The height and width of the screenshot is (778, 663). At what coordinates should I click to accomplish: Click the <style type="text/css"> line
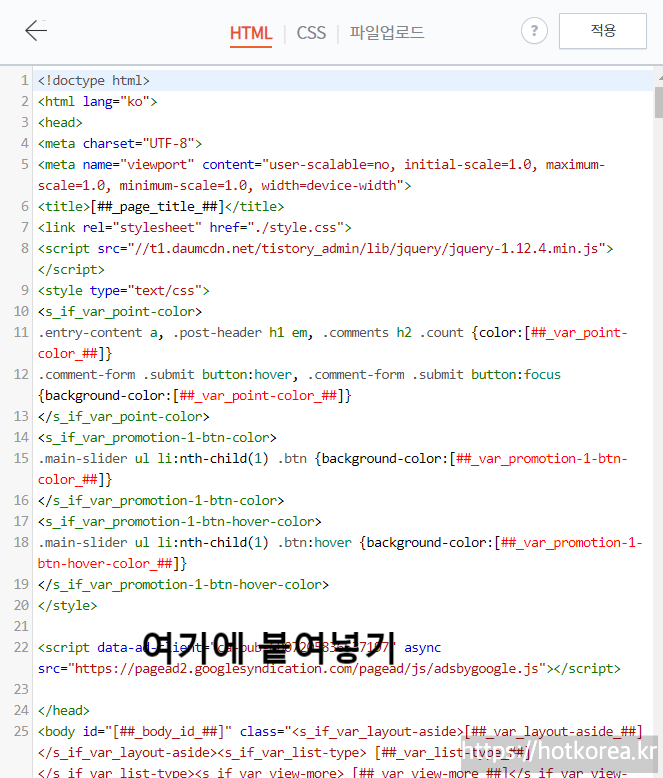124,290
